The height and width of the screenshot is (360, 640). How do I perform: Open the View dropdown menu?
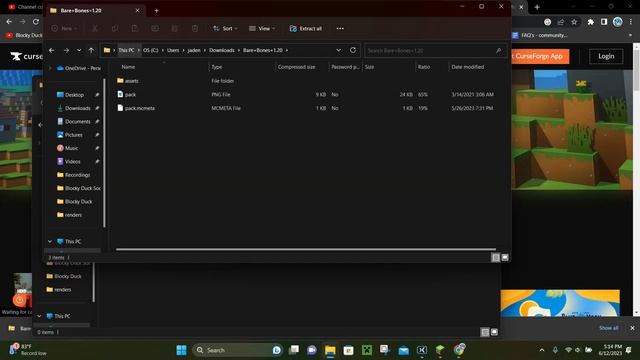262,28
